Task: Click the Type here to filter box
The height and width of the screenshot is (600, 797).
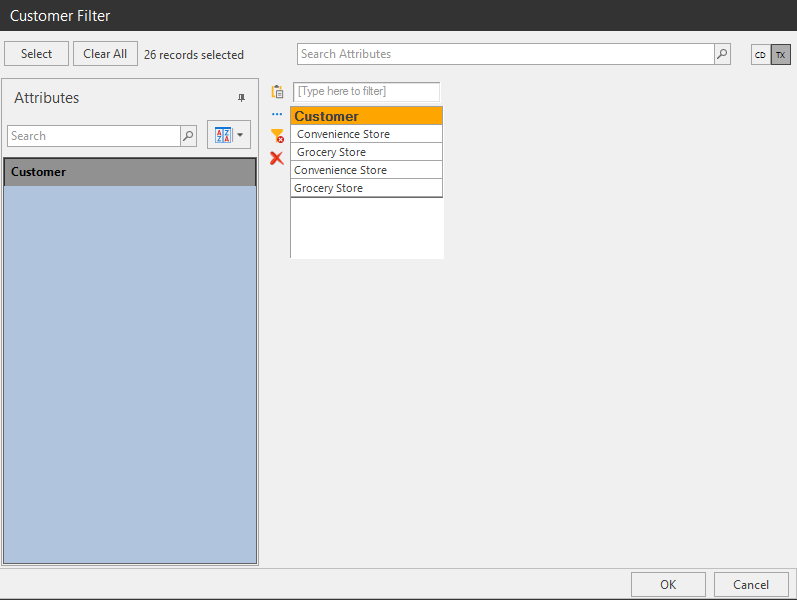Action: point(366,92)
